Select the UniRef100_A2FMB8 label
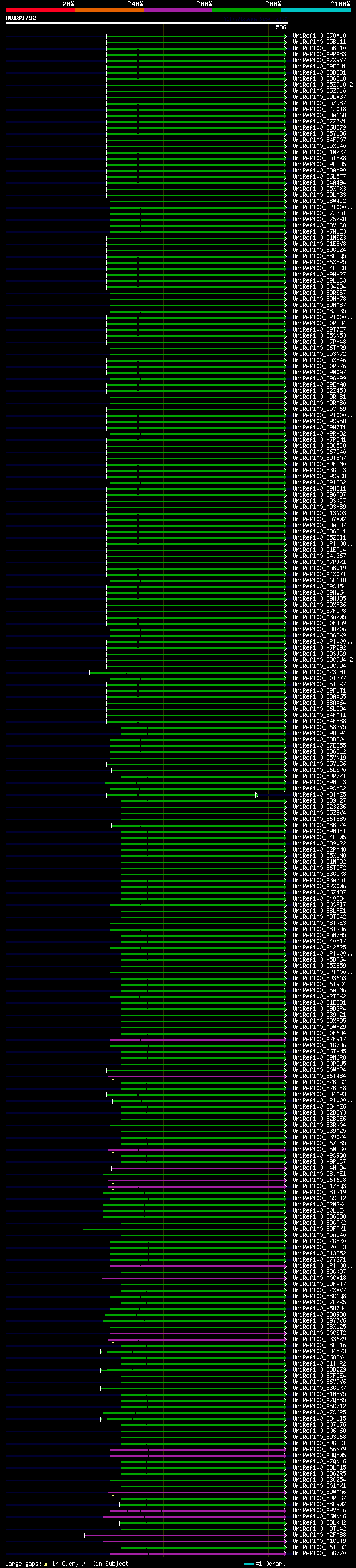 [319, 1535]
